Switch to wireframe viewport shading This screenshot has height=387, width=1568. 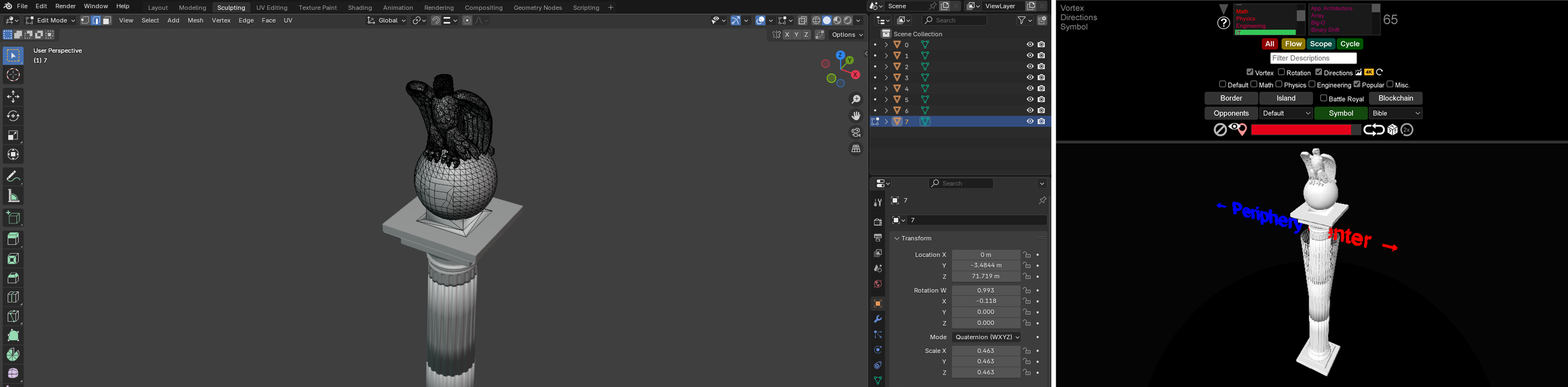click(x=816, y=21)
